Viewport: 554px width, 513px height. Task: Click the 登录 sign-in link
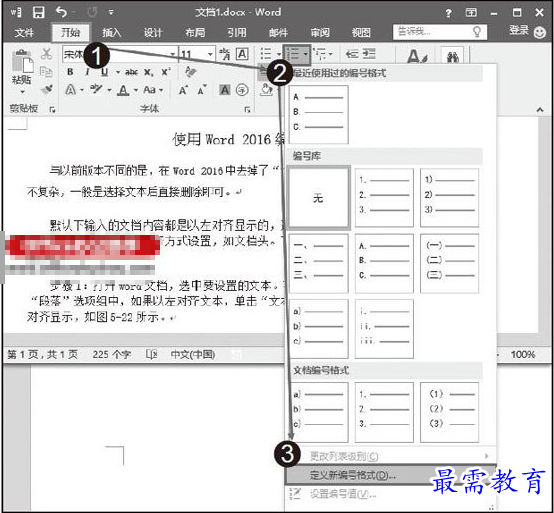[x=519, y=30]
